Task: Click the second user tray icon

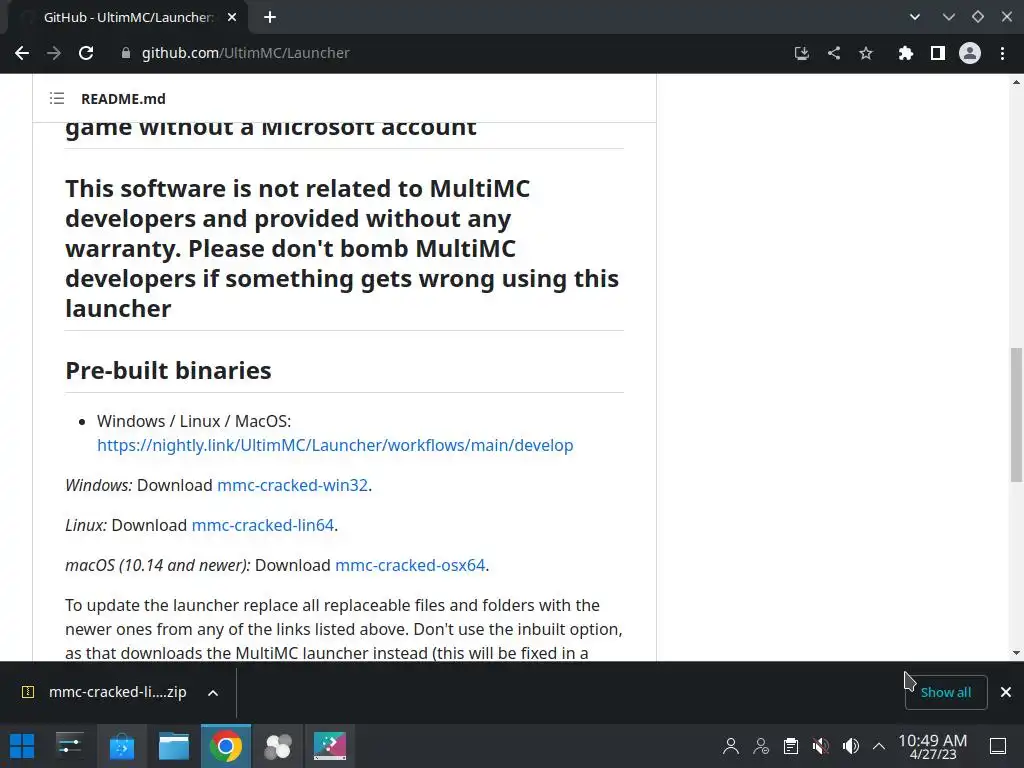Action: coord(761,746)
